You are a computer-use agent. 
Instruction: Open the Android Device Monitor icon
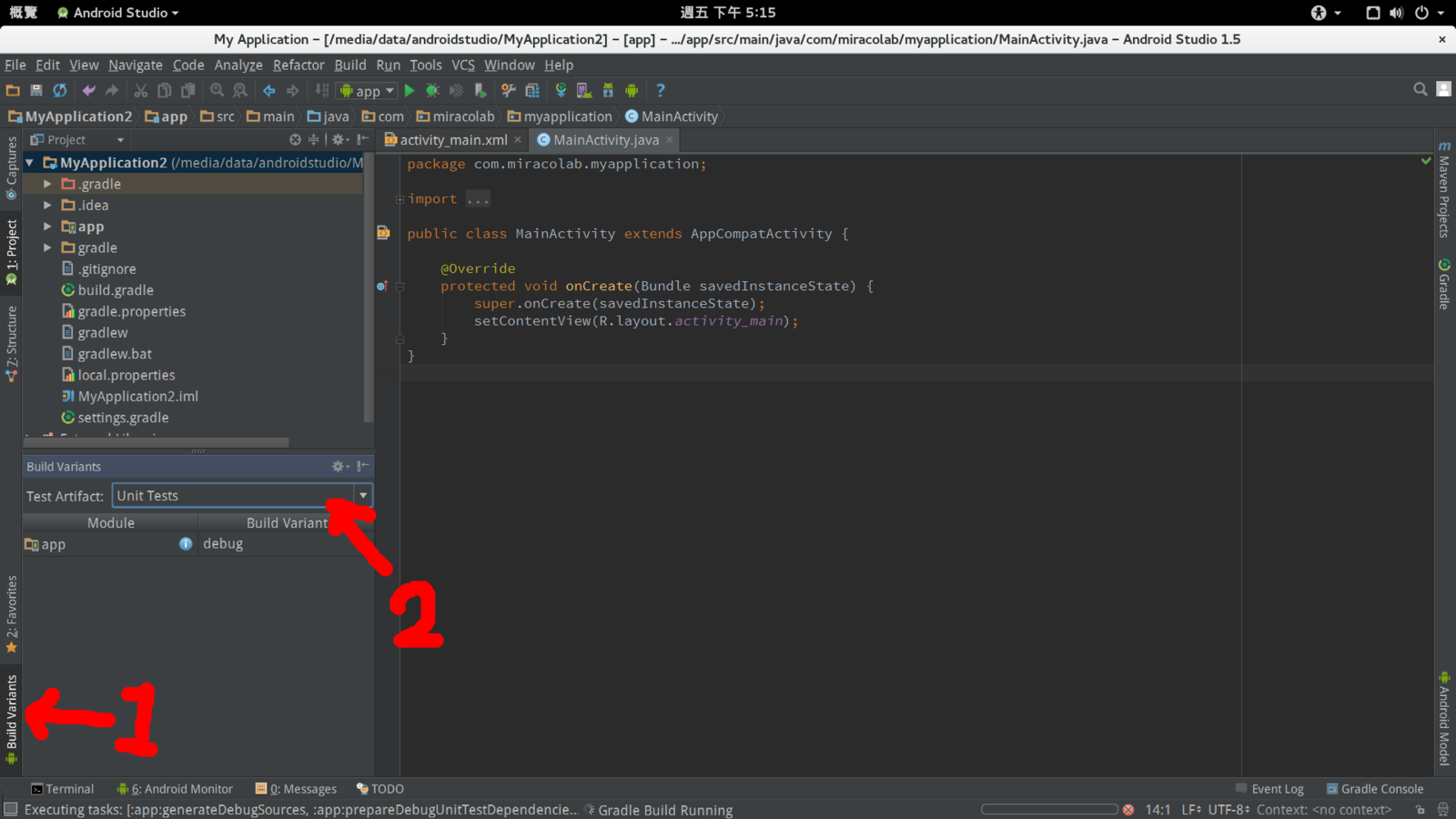(x=632, y=90)
